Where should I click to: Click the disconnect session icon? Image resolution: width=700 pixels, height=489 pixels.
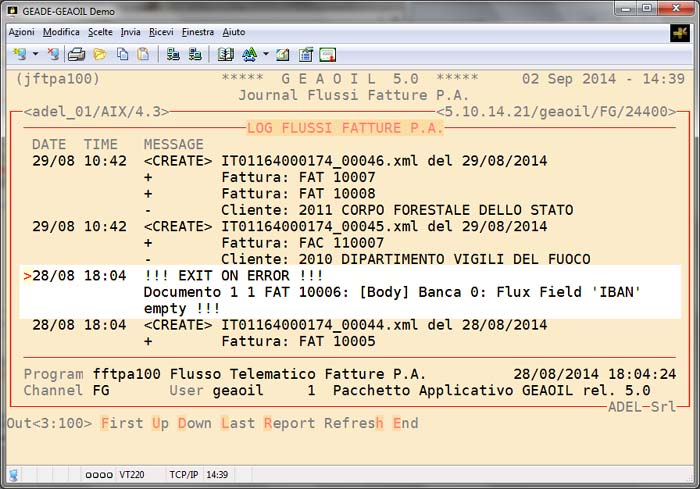click(x=53, y=54)
